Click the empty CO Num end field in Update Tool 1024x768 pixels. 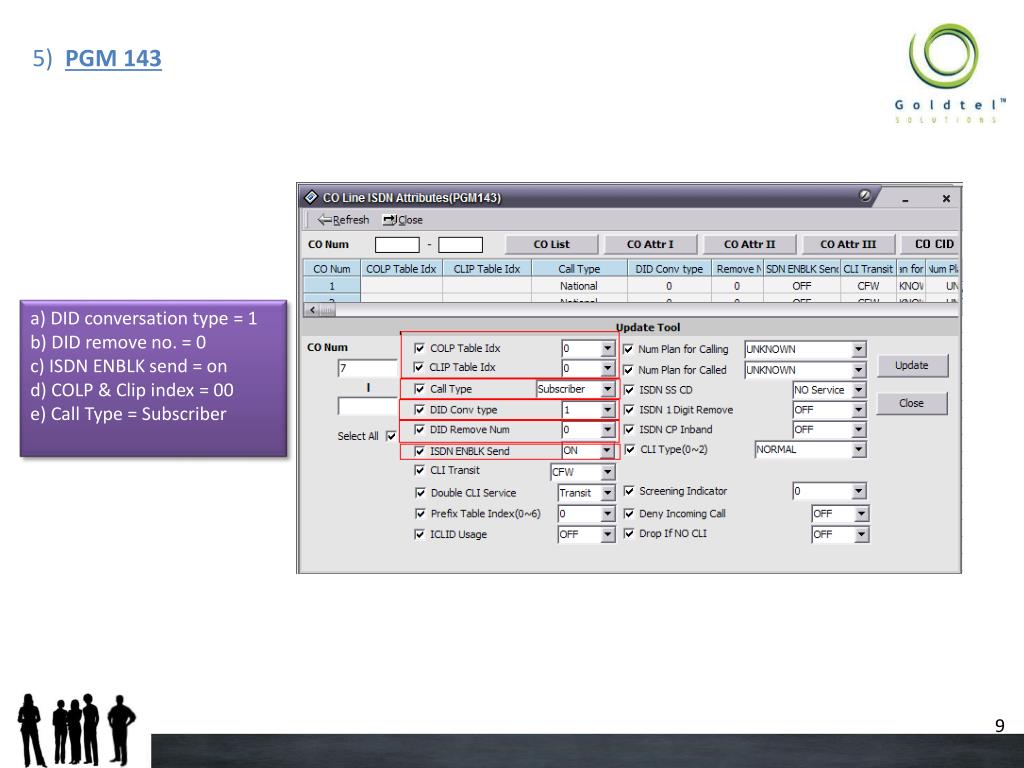[x=367, y=406]
